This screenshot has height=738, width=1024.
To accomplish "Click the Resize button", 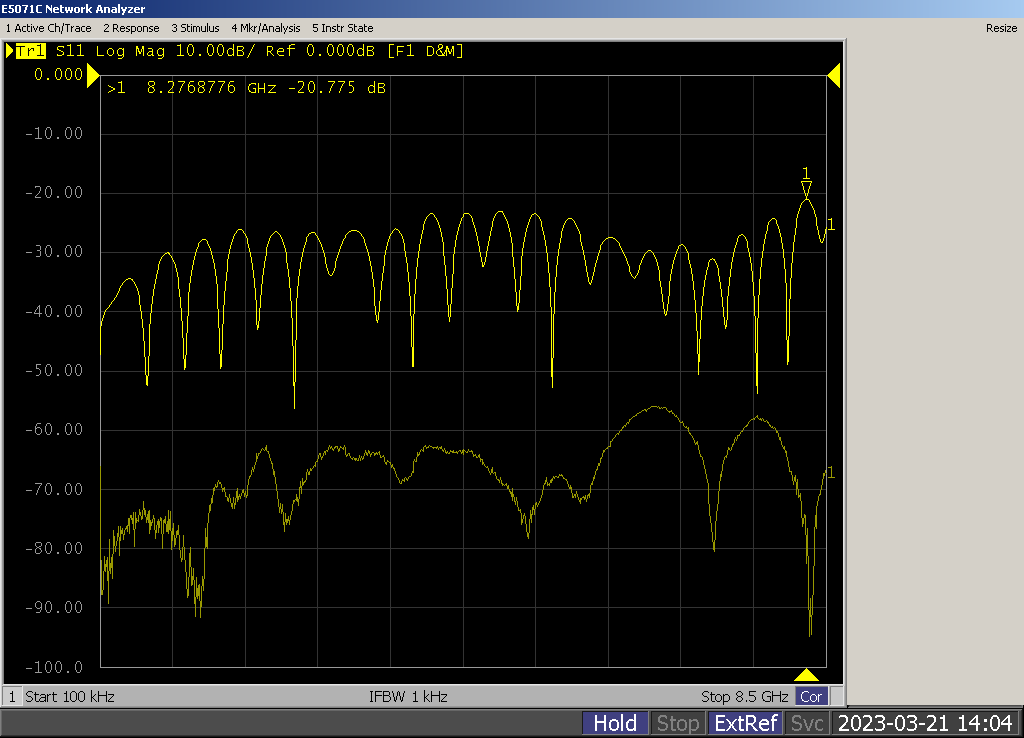I will pos(1000,28).
